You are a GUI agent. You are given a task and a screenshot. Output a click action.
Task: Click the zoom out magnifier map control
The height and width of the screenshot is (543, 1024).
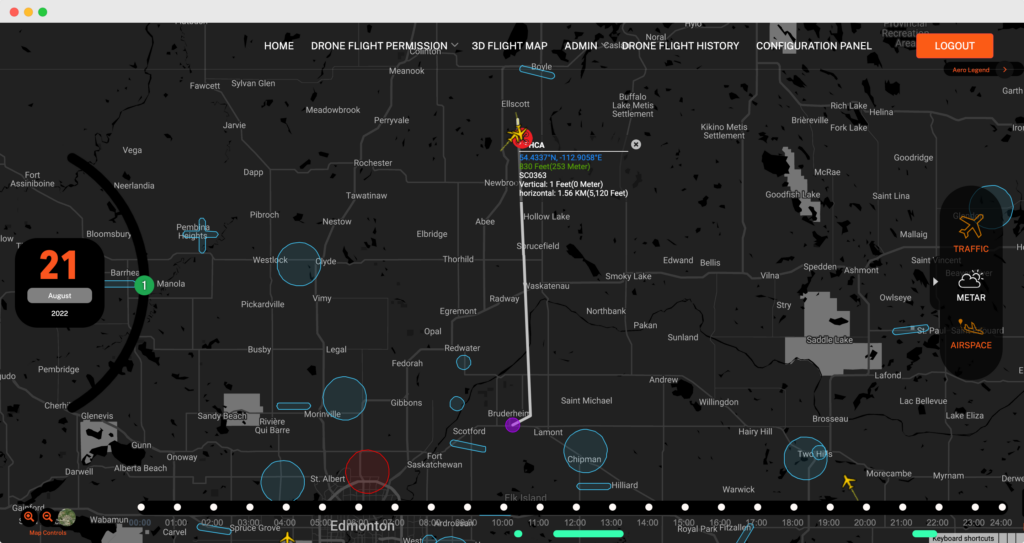pyautogui.click(x=47, y=518)
